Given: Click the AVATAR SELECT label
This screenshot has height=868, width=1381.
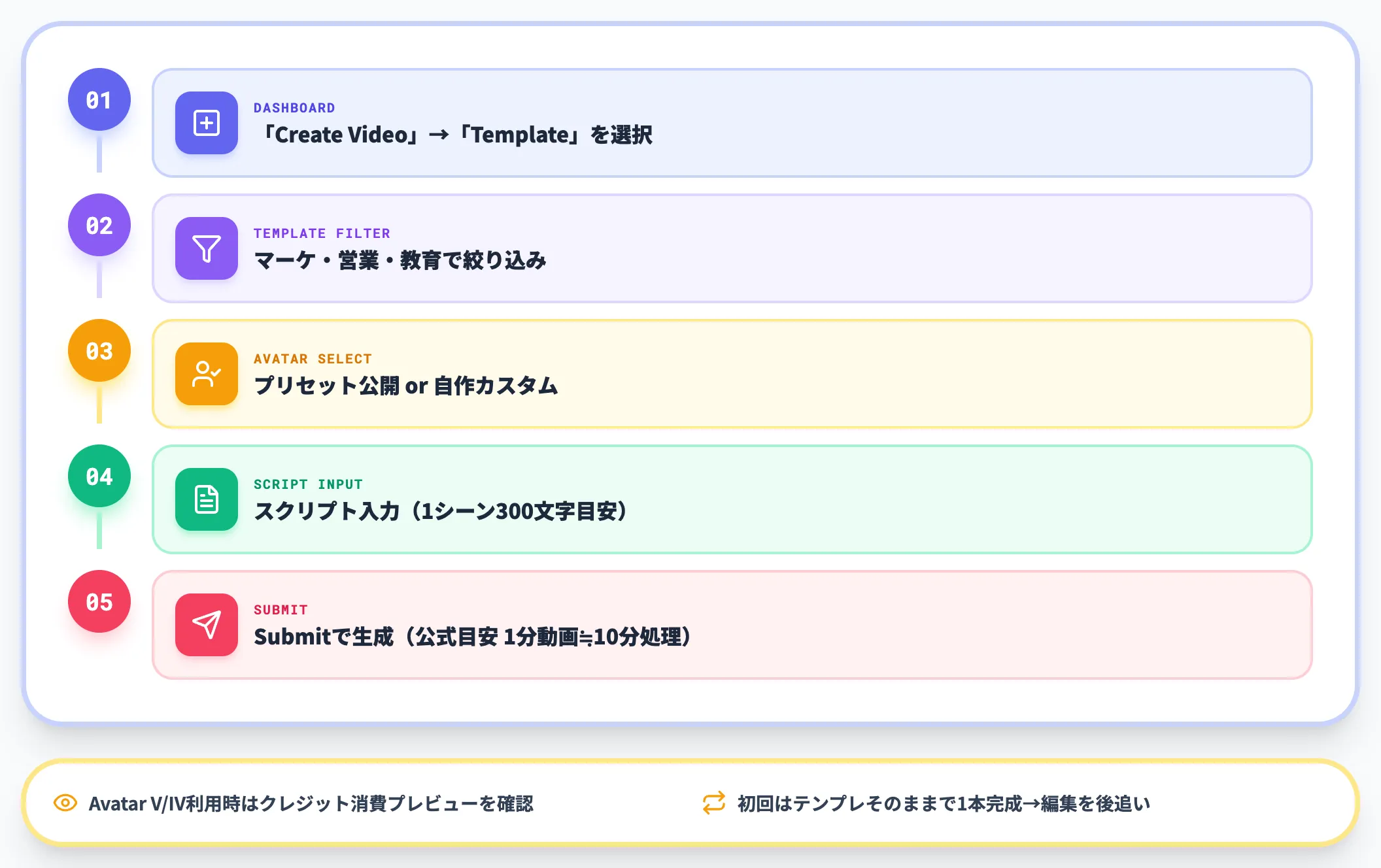Looking at the screenshot, I should pyautogui.click(x=313, y=359).
